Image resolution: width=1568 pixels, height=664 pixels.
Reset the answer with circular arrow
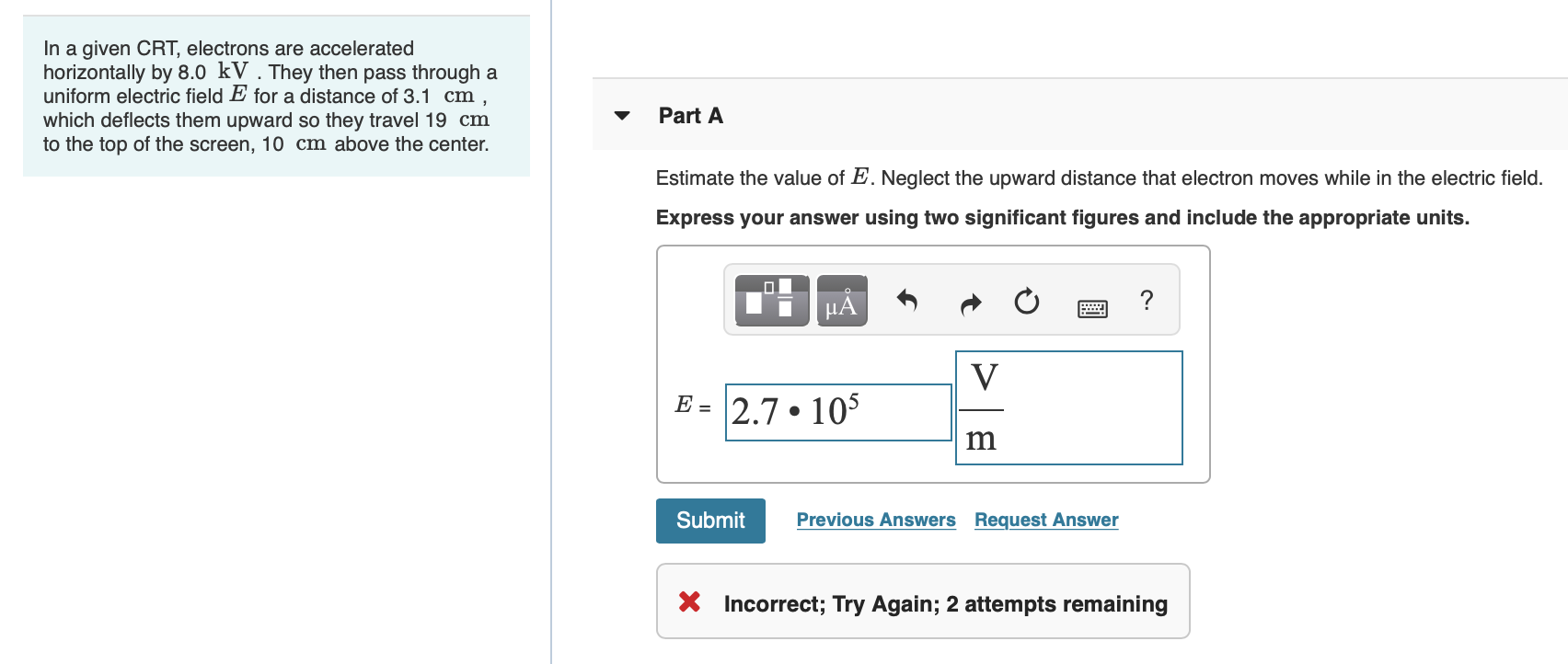1027,301
